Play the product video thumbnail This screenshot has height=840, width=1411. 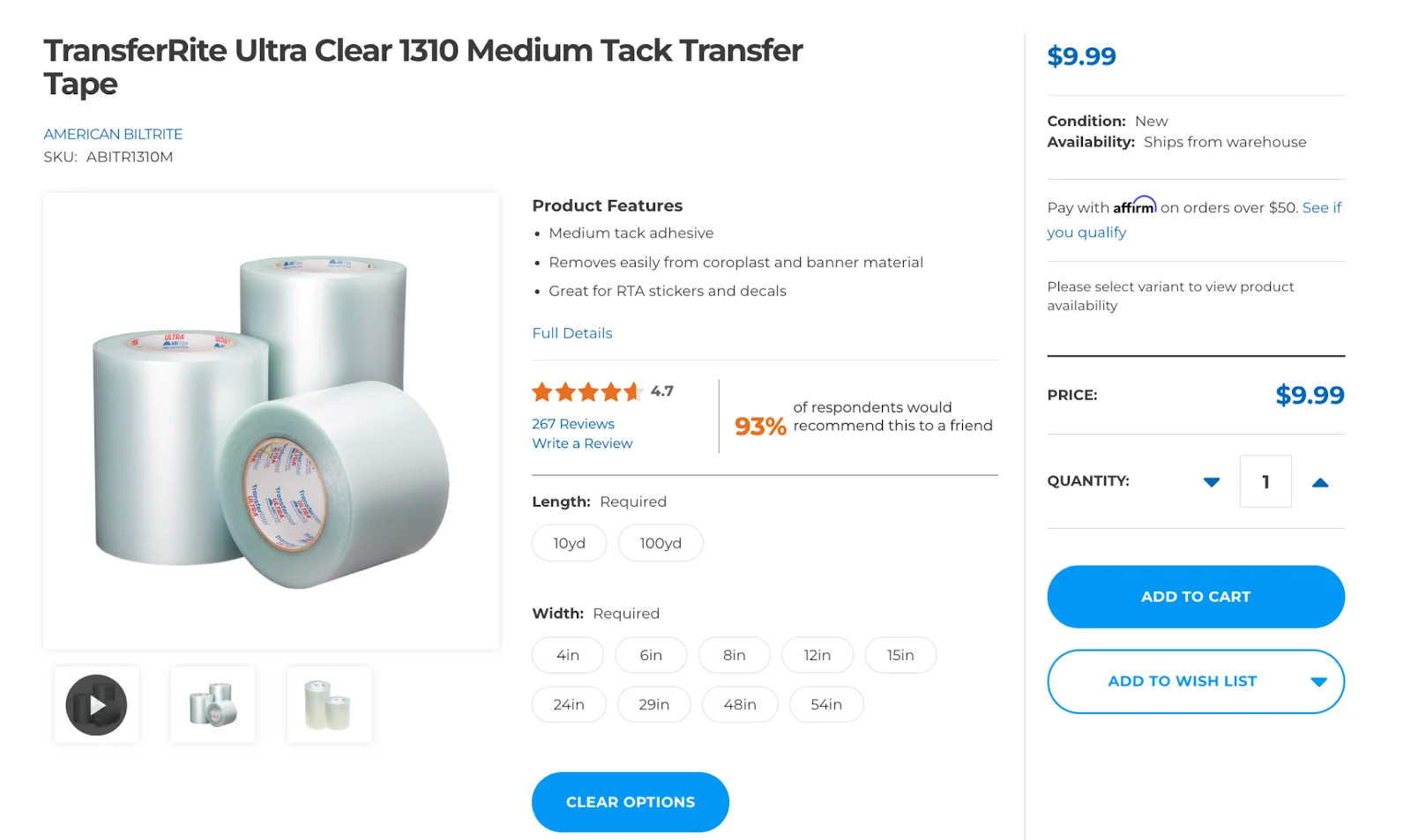[x=95, y=704]
